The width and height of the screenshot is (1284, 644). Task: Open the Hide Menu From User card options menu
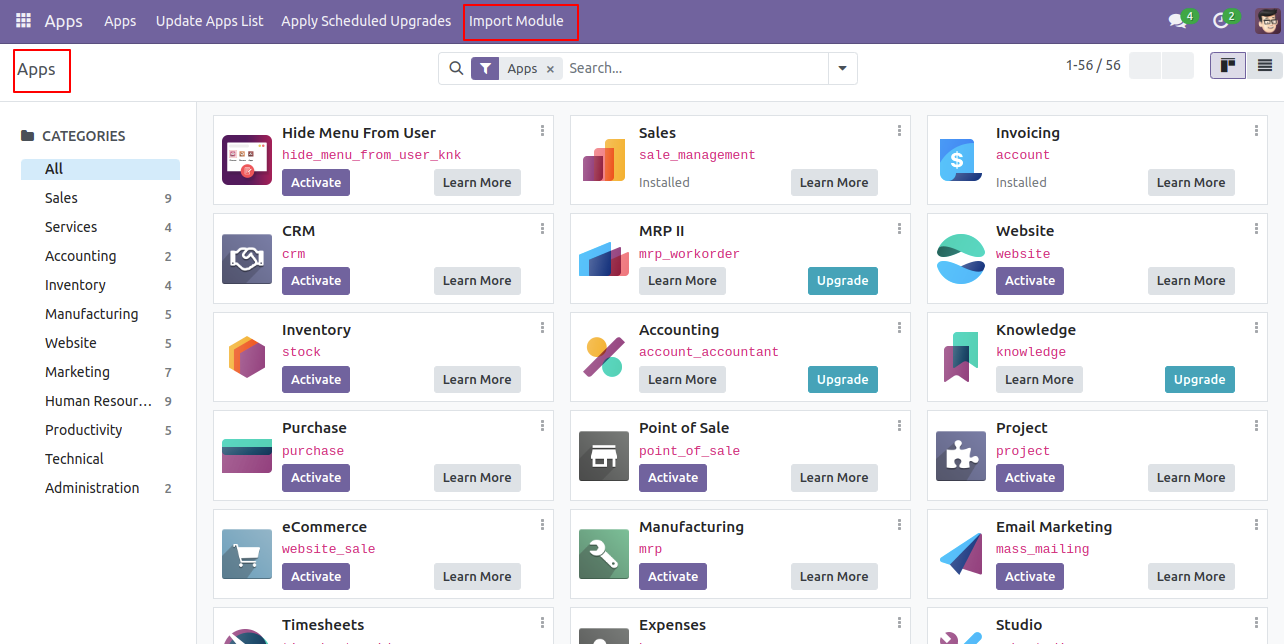point(542,131)
